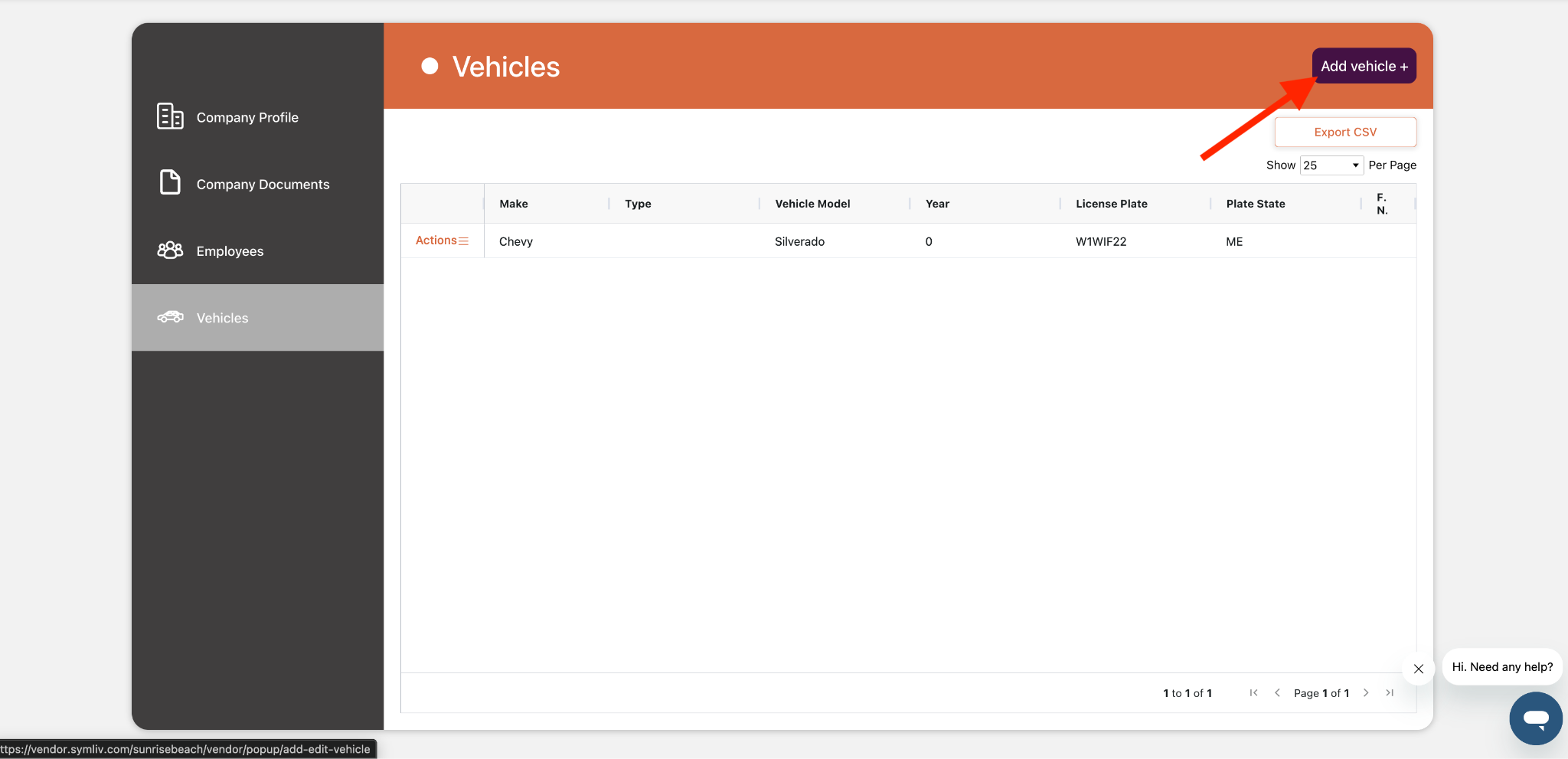Open the chat support bubble

[x=1535, y=718]
